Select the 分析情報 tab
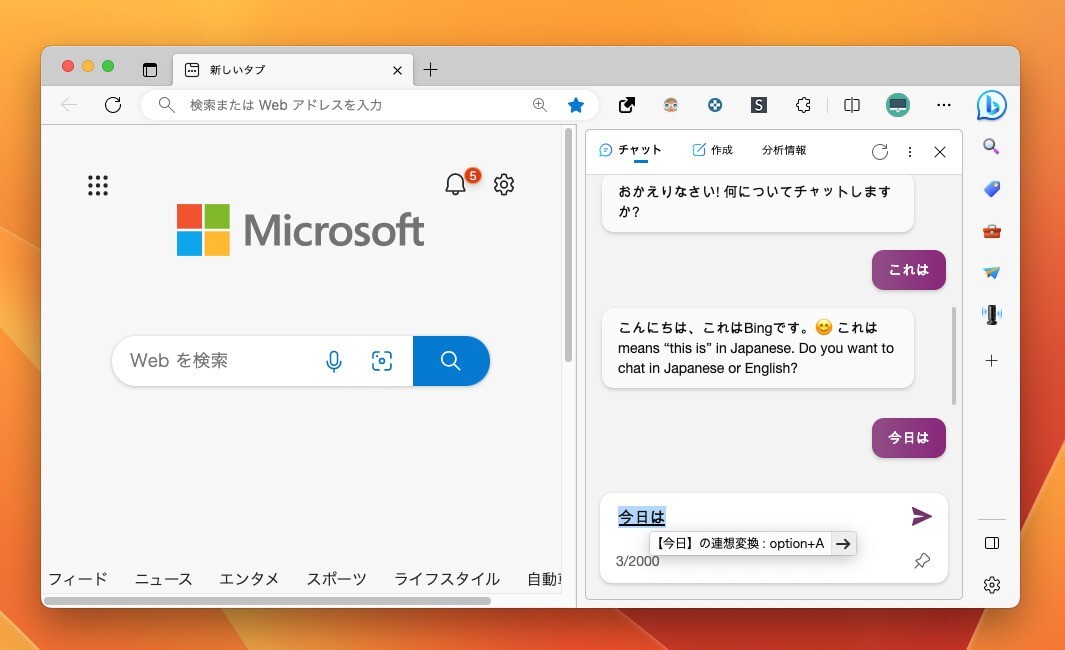The height and width of the screenshot is (650, 1065). tap(784, 150)
